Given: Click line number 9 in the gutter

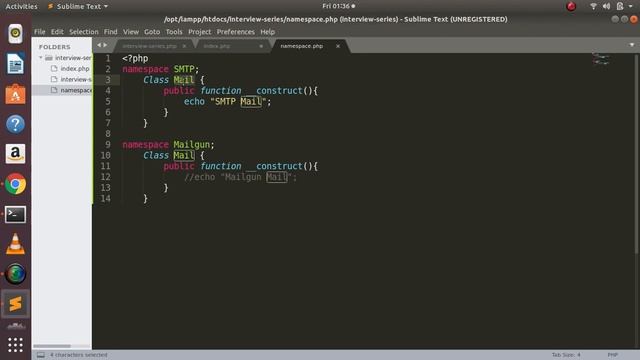Looking at the screenshot, I should click(x=108, y=144).
